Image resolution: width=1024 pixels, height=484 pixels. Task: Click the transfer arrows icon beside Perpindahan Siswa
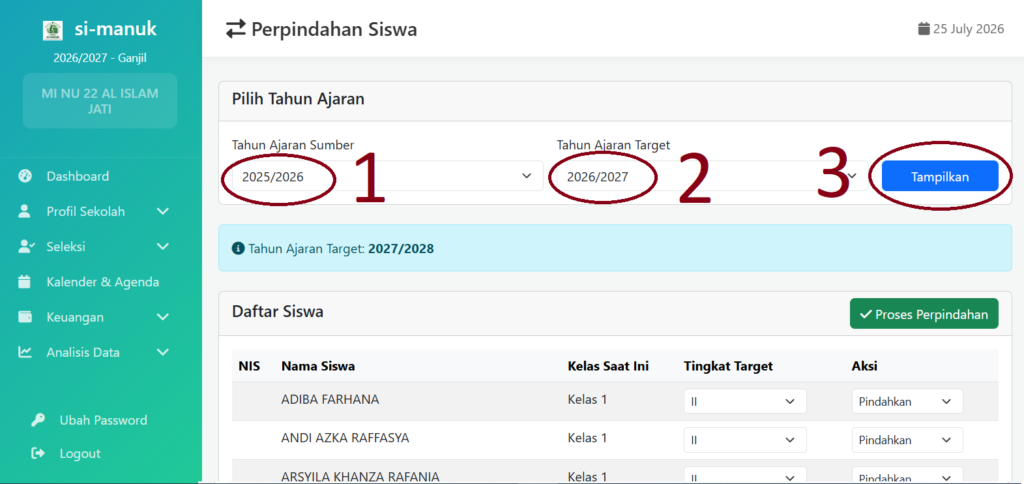click(x=236, y=29)
